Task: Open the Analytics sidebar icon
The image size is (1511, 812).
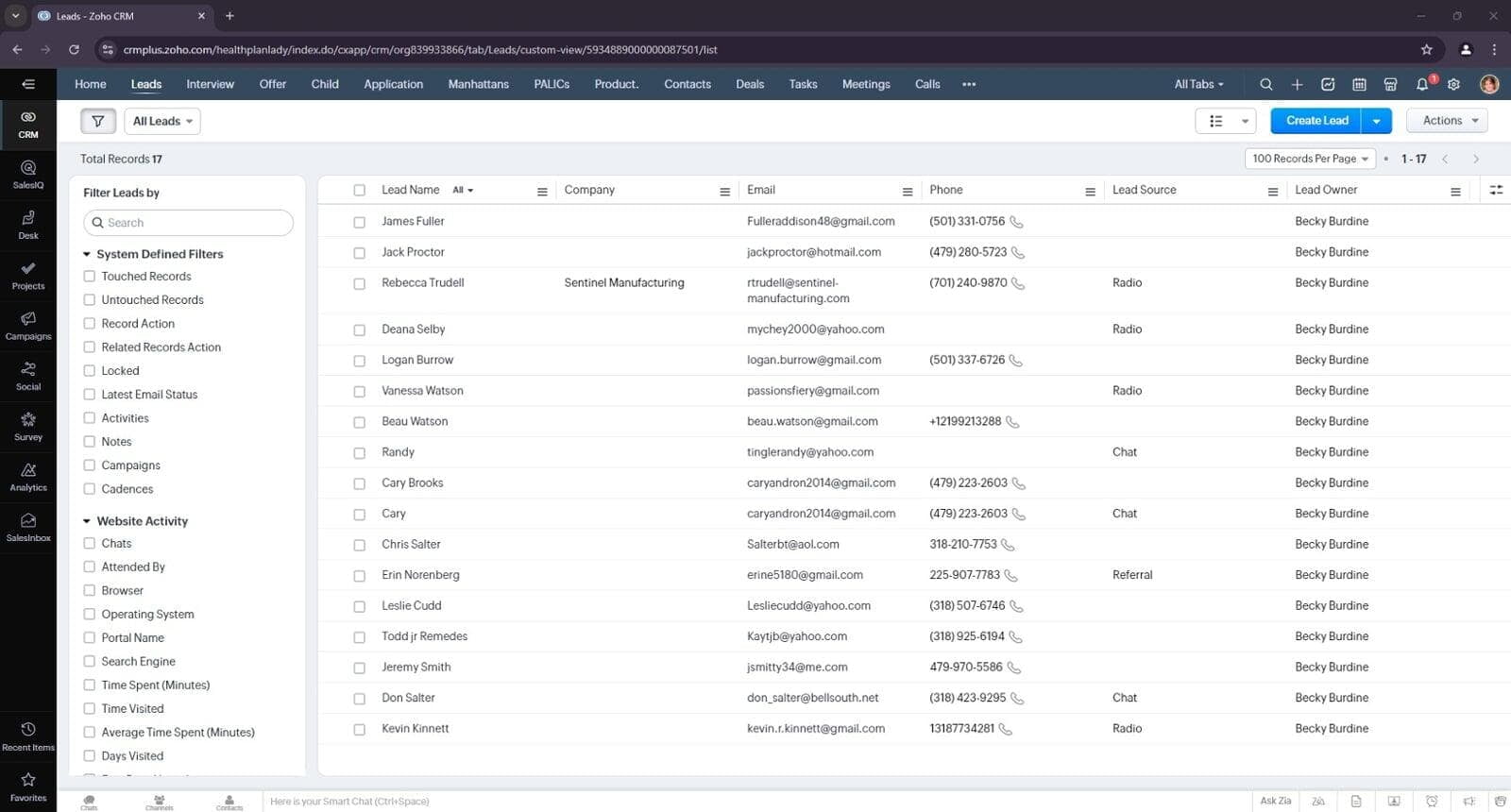Action: [28, 476]
